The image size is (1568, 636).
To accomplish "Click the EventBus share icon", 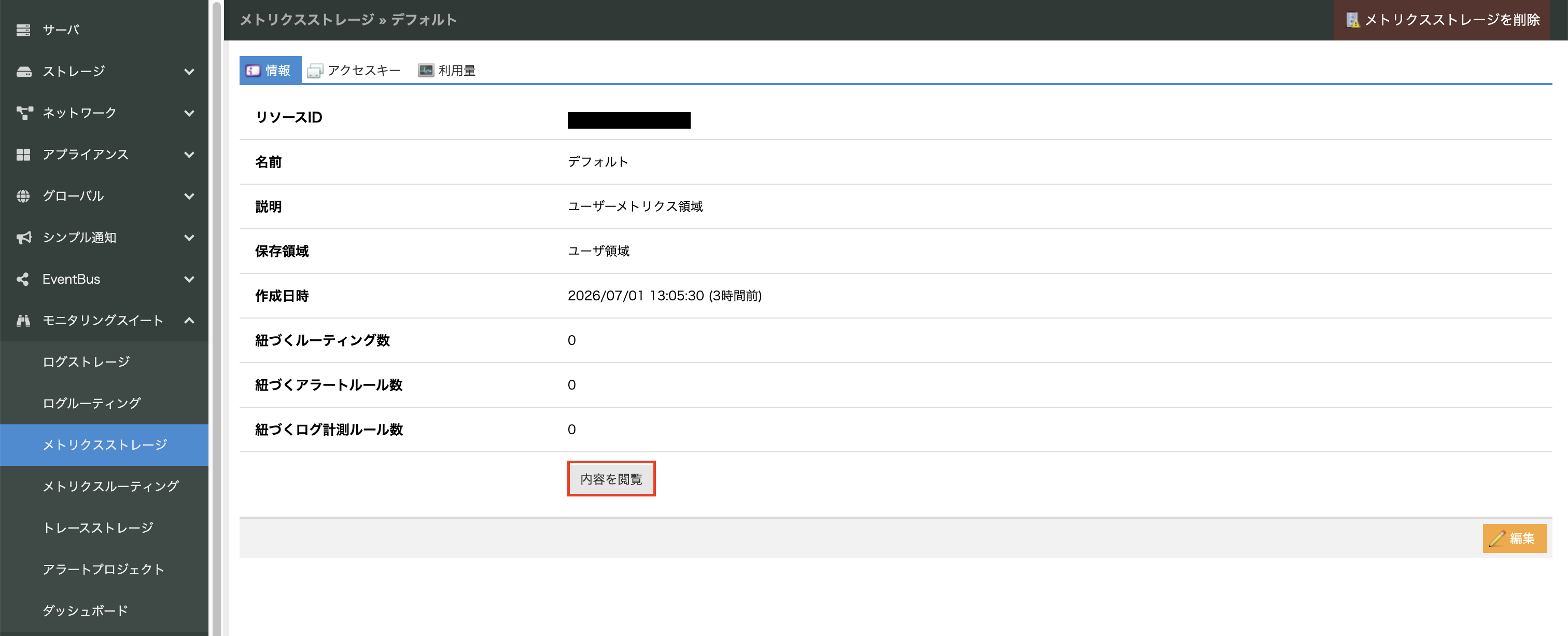I will pyautogui.click(x=23, y=279).
